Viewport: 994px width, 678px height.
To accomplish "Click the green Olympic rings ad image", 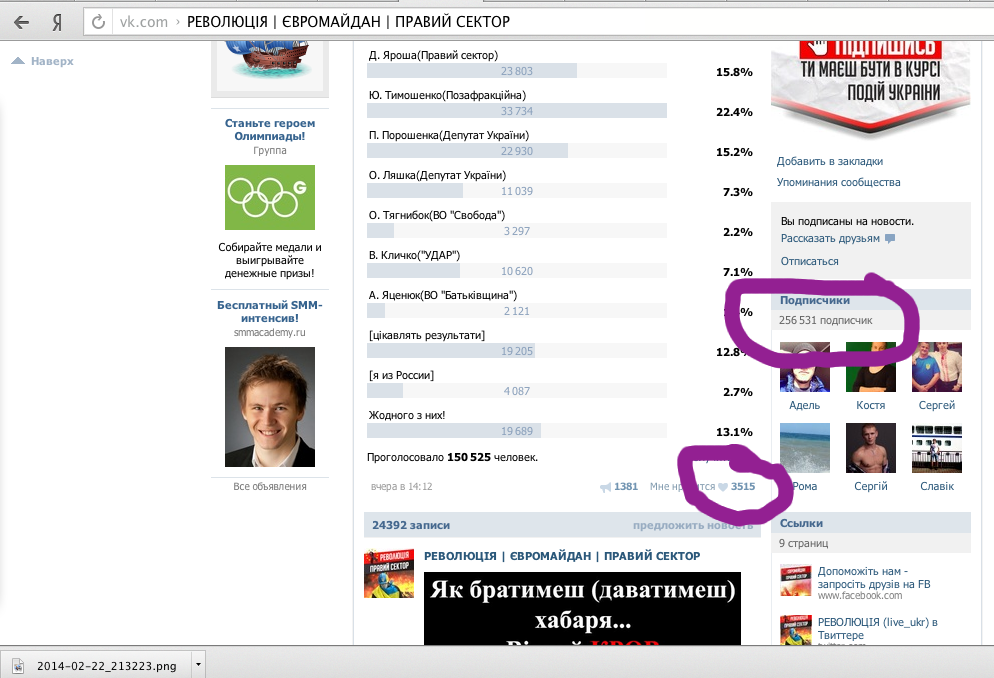I will pyautogui.click(x=270, y=198).
